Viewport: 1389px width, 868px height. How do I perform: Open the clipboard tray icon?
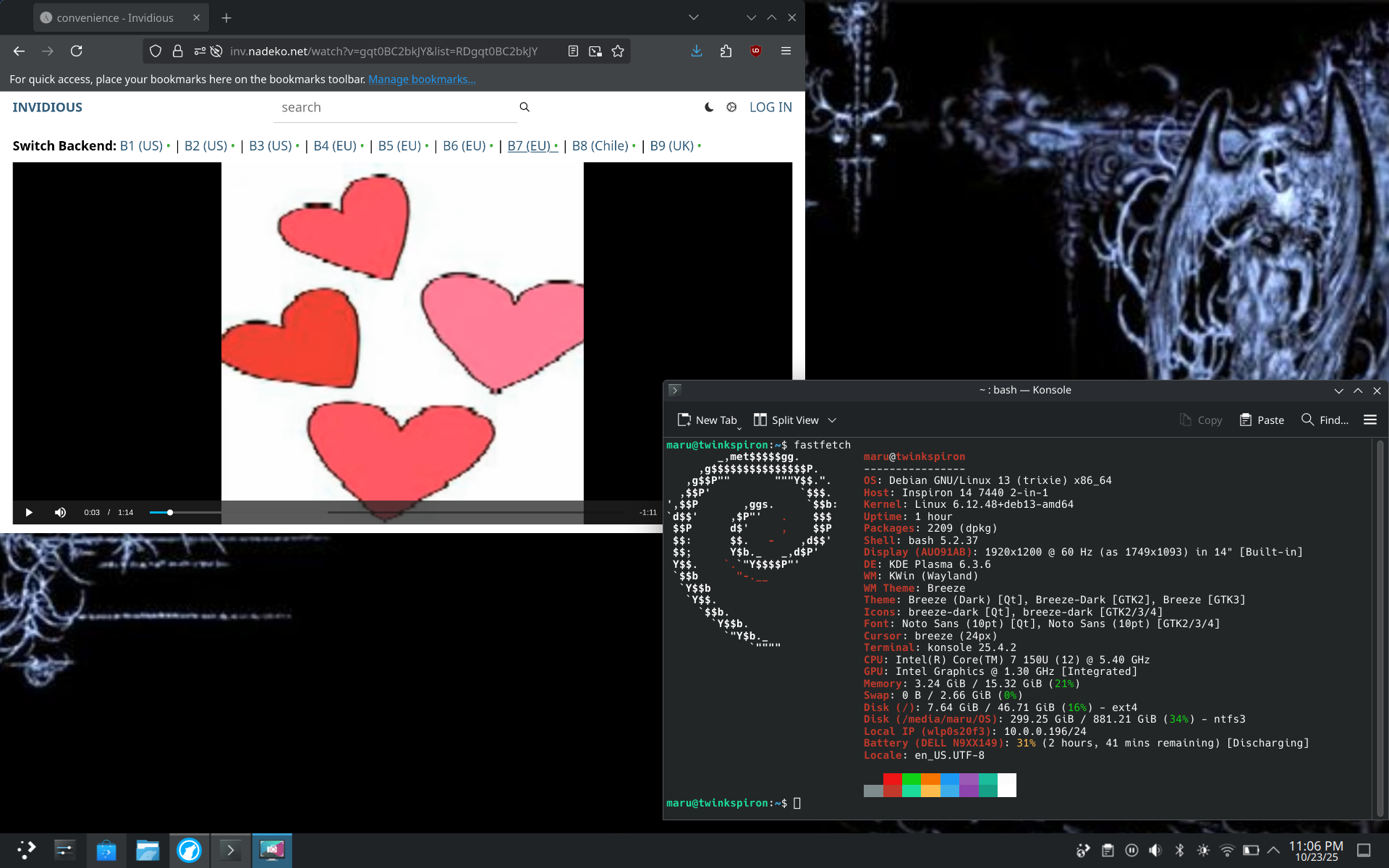click(x=1108, y=851)
